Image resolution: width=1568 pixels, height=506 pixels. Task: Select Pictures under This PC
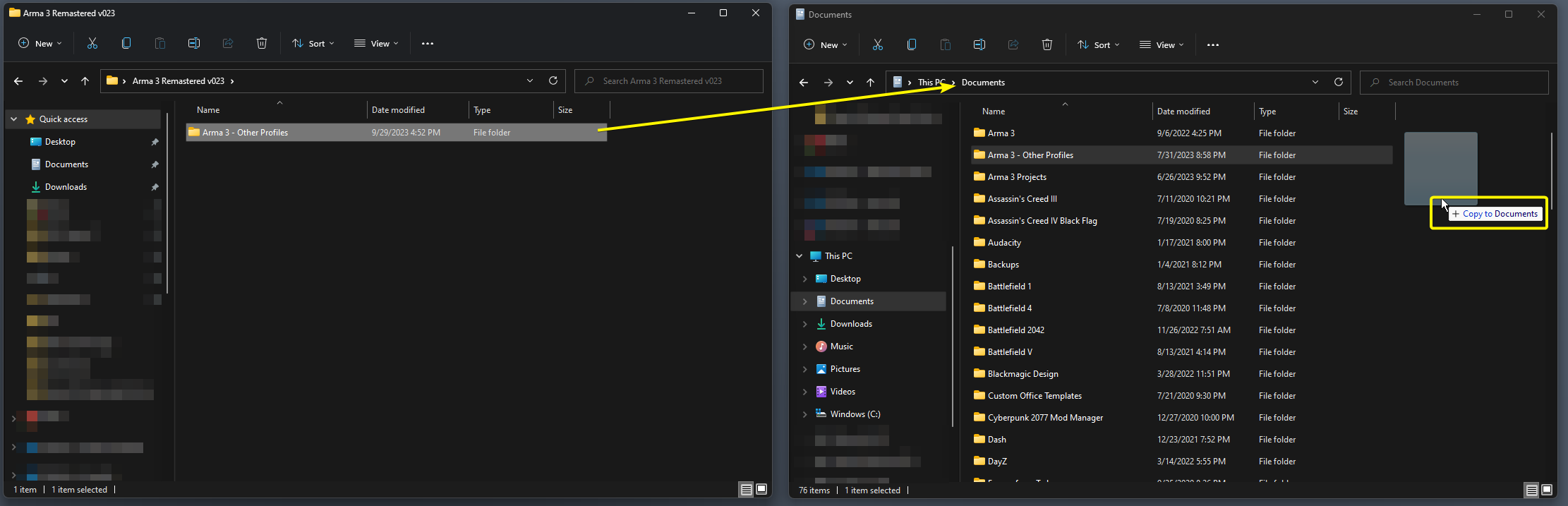[x=845, y=369]
